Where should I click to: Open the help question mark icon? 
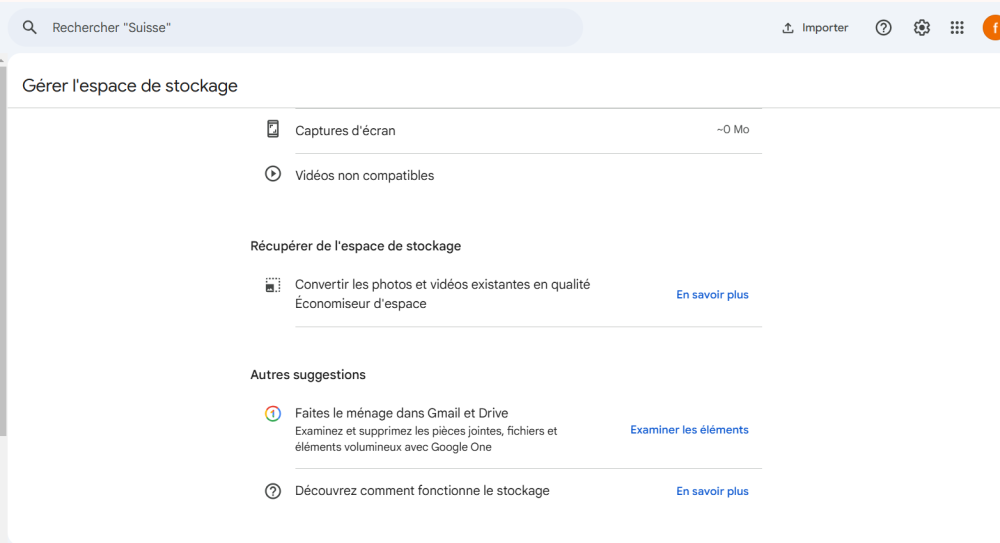pyautogui.click(x=883, y=28)
